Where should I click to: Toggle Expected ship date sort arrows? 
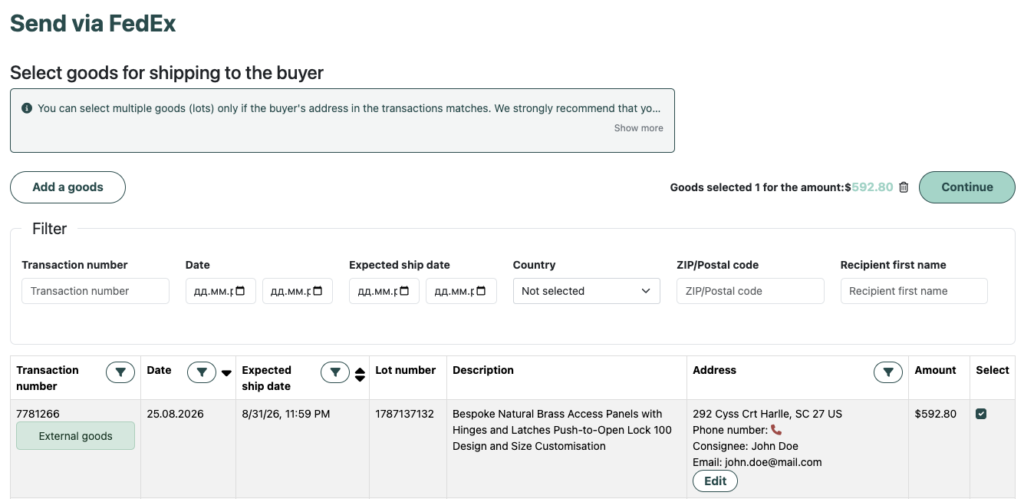[360, 374]
